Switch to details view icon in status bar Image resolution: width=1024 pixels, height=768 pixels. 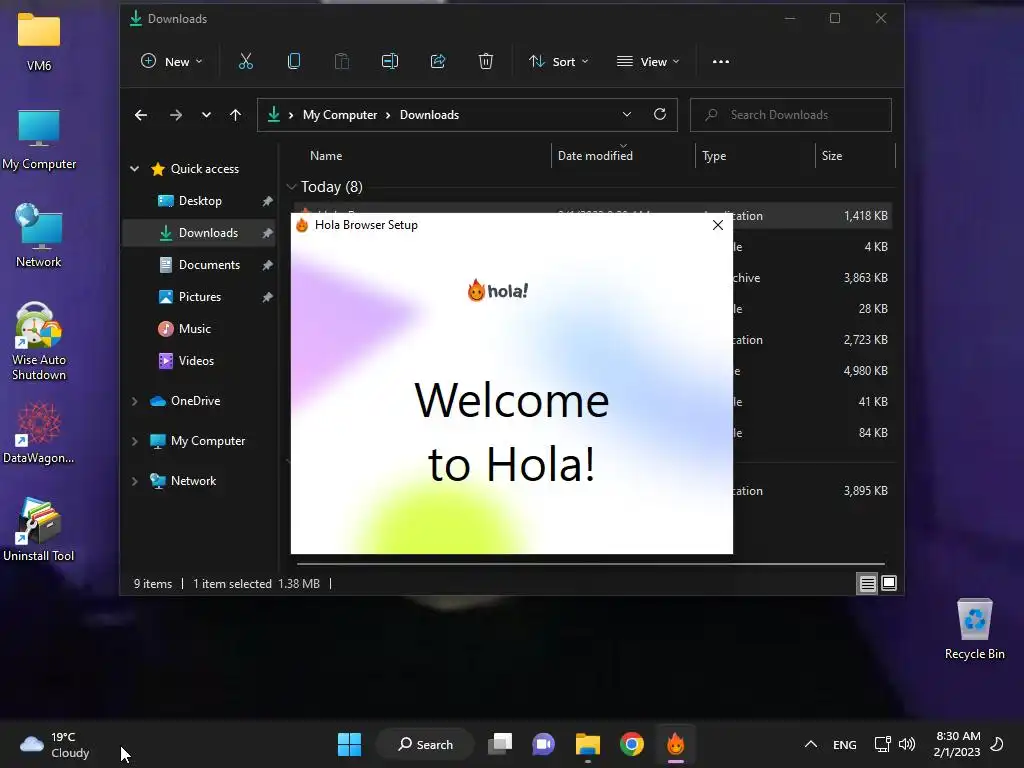pyautogui.click(x=867, y=583)
